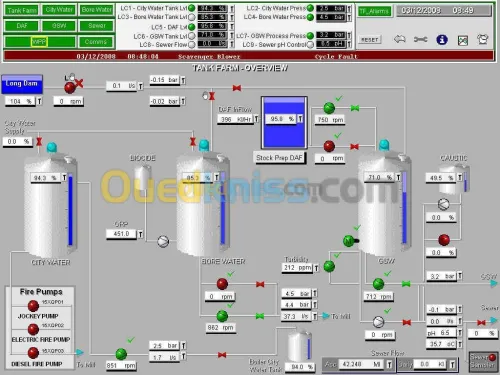Click the Long Dam blue button
The image size is (500, 375).
point(22,84)
